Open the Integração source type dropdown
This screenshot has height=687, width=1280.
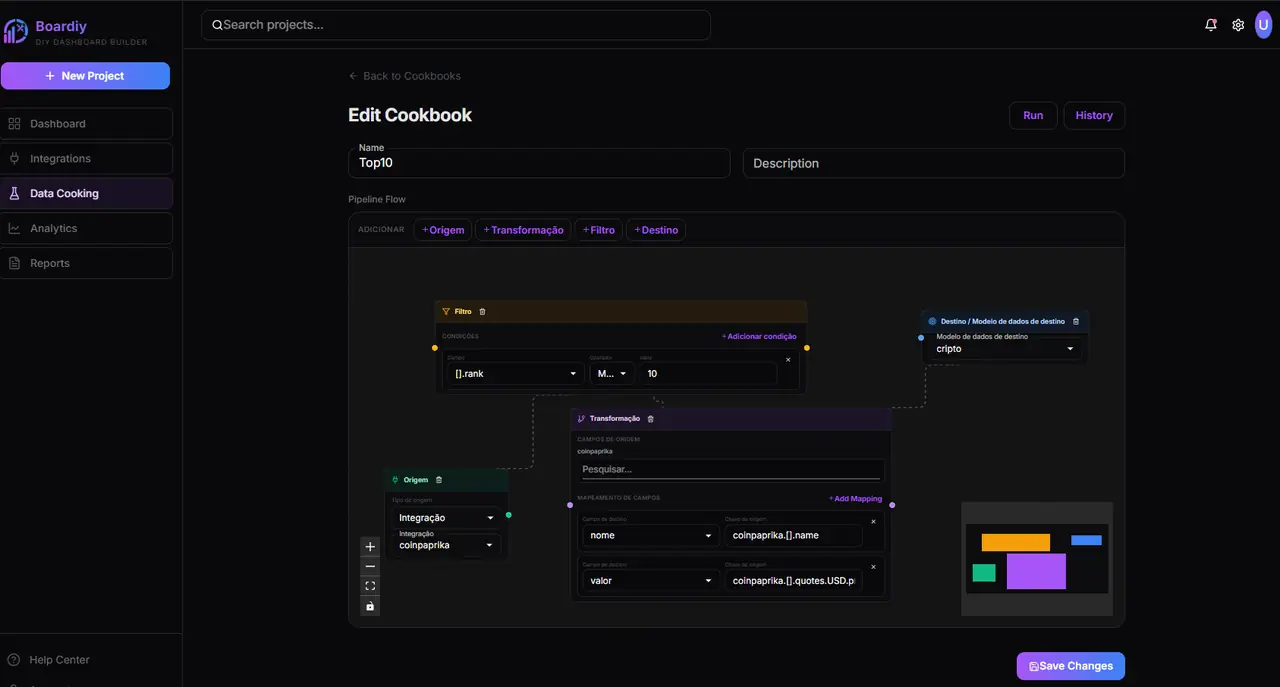point(446,518)
